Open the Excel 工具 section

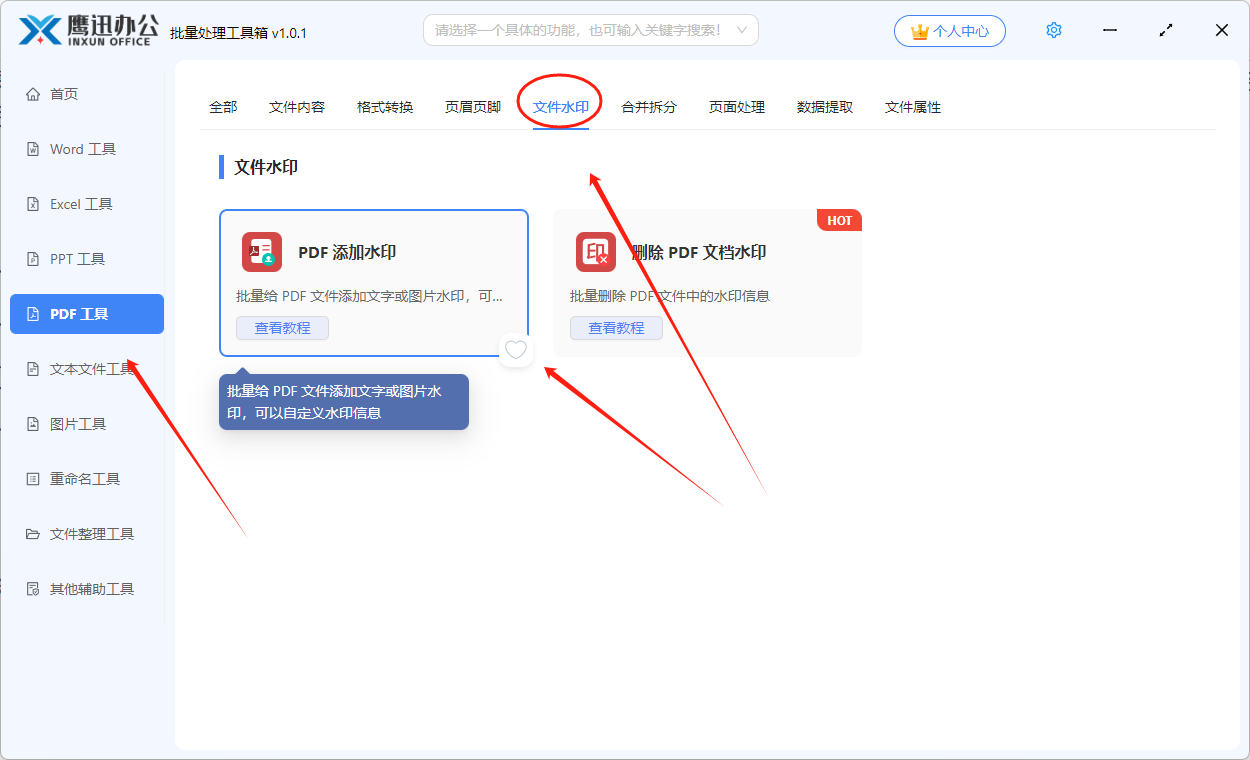click(x=75, y=203)
